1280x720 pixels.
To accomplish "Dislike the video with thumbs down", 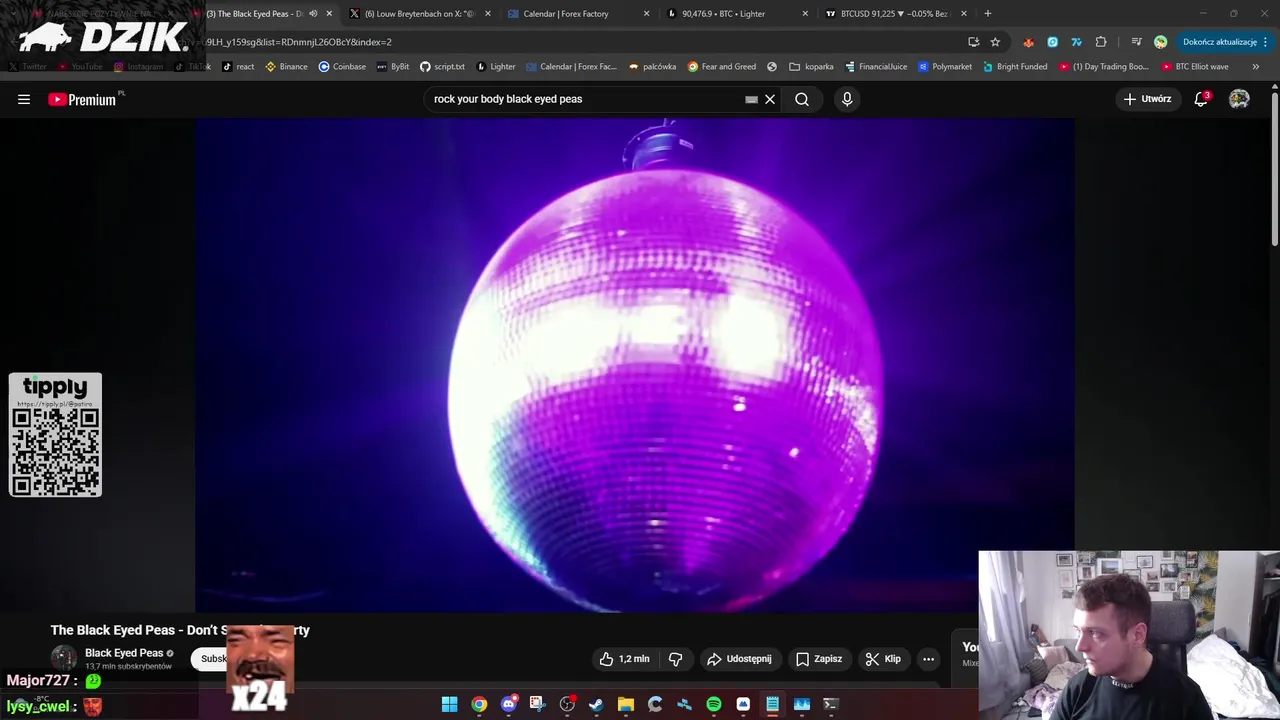I will [676, 659].
